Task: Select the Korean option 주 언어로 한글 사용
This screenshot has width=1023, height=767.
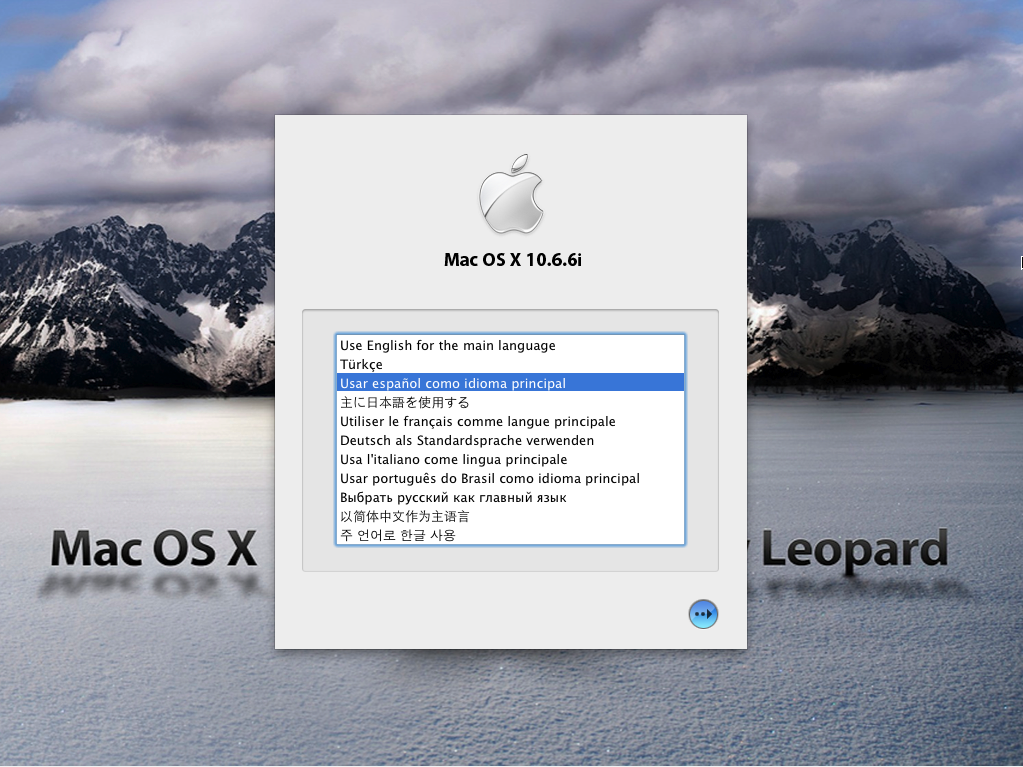Action: pos(510,535)
